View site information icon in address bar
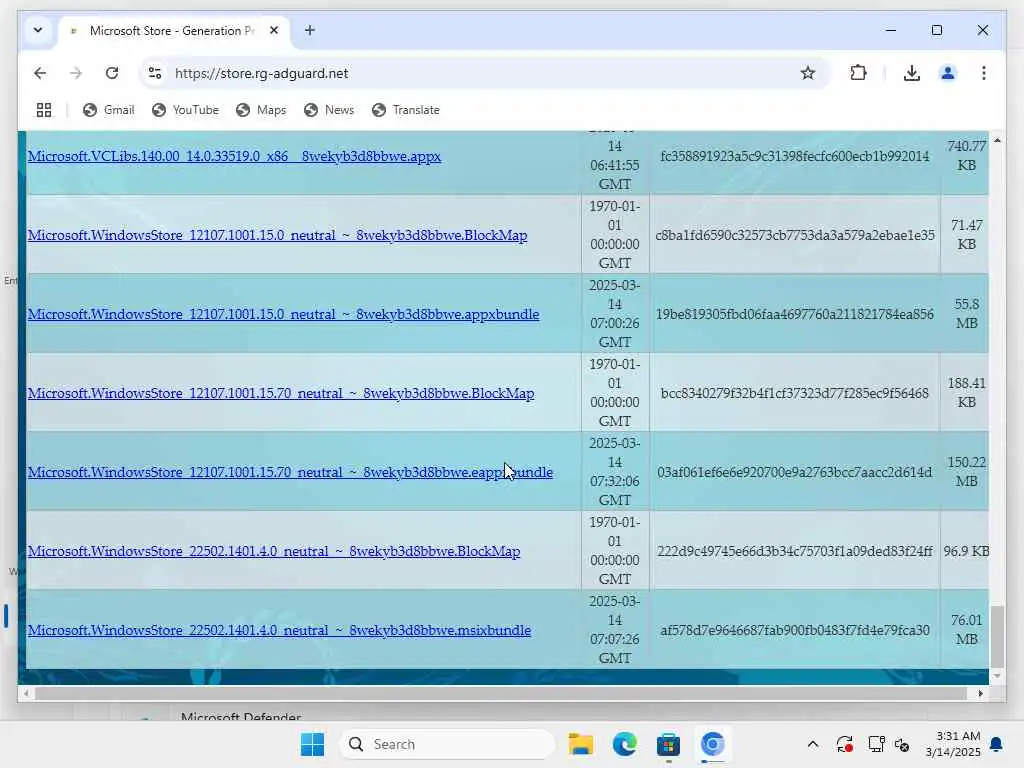1024x768 pixels. click(155, 73)
